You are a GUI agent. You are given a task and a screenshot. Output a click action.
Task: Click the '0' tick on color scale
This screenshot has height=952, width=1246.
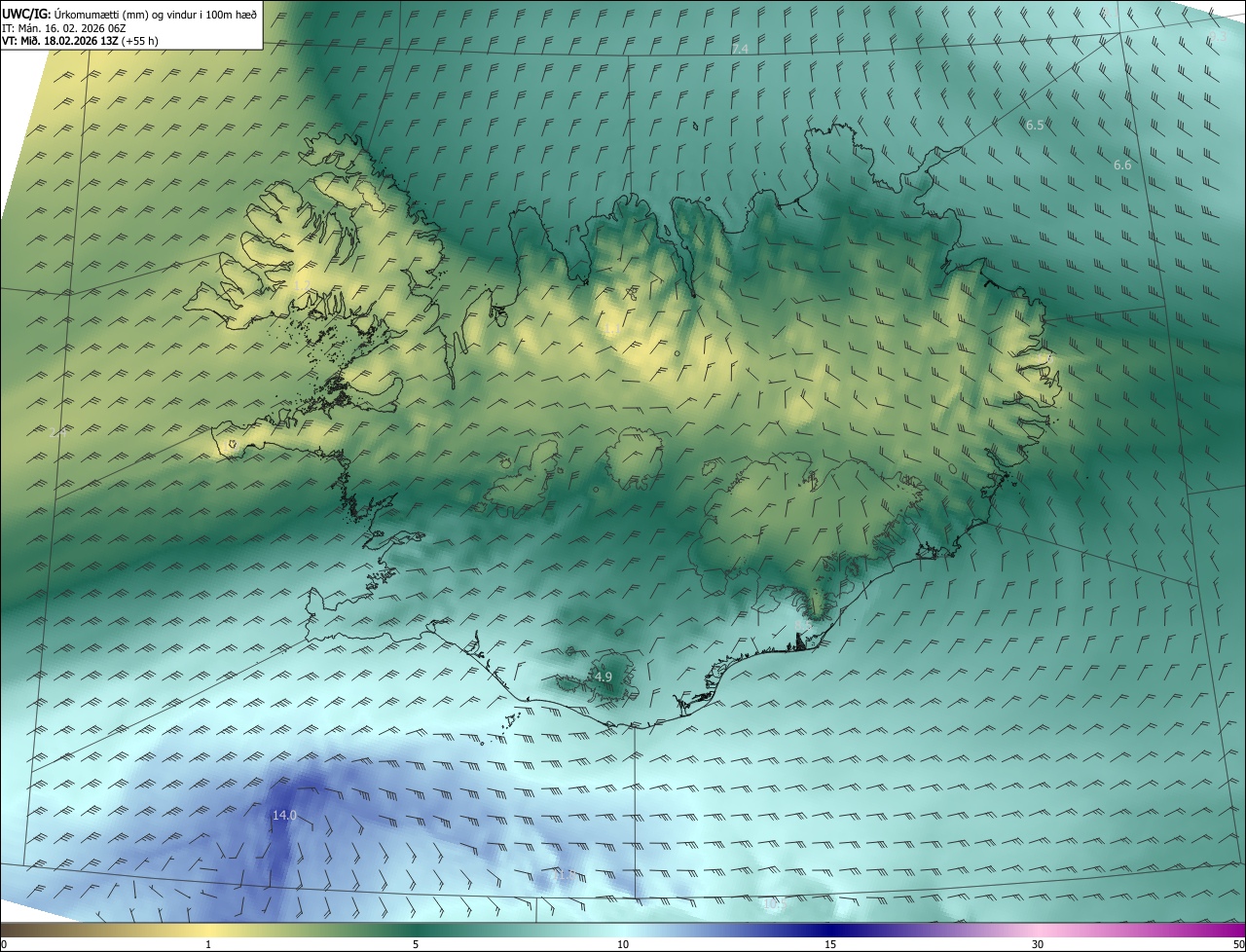click(4, 944)
